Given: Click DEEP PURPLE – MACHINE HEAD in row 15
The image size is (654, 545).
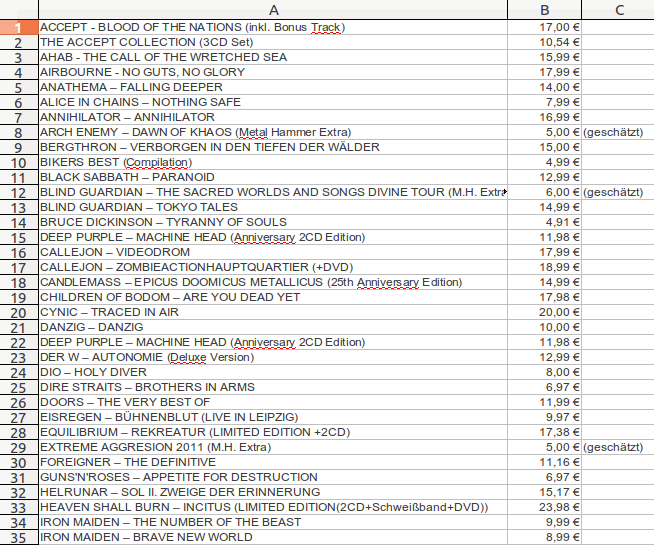Looking at the screenshot, I should pyautogui.click(x=273, y=238).
